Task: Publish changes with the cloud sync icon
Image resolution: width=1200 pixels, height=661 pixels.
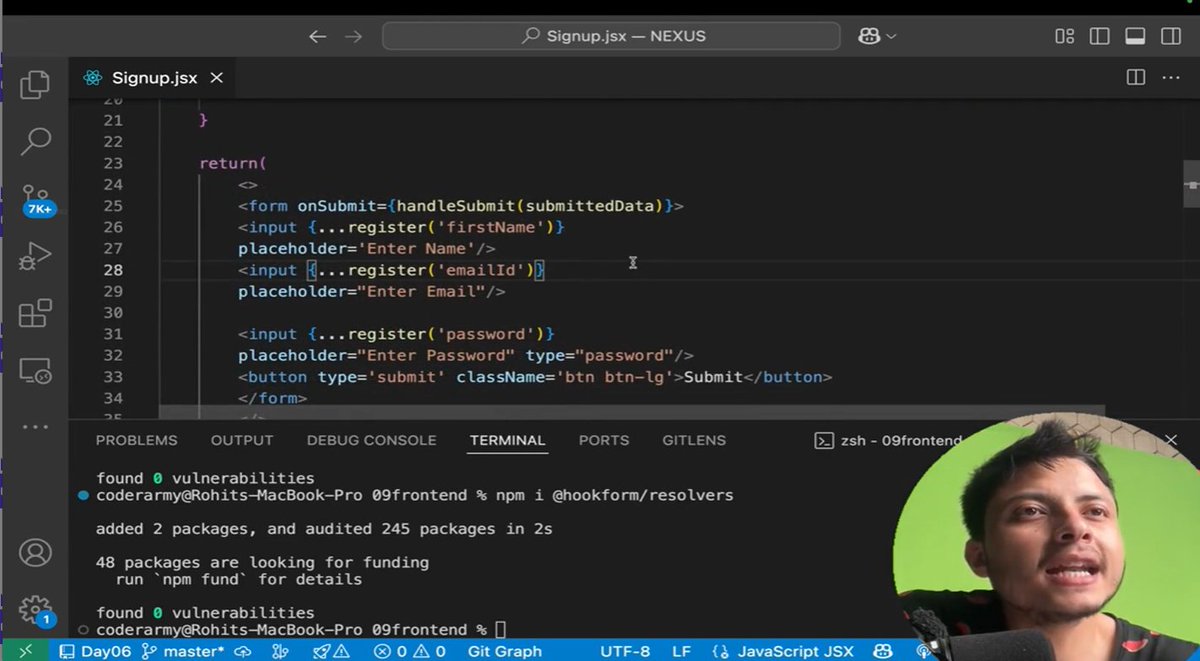Action: pos(242,651)
